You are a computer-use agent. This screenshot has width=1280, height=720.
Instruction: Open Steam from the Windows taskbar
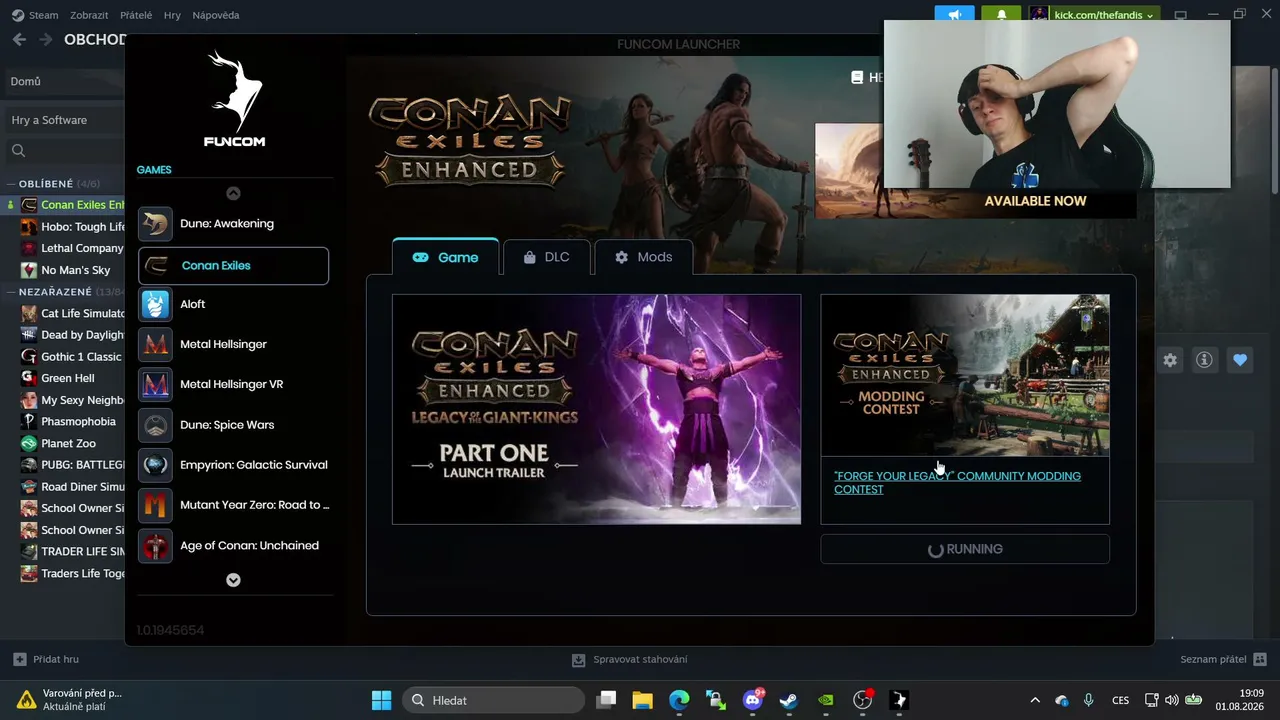click(x=789, y=700)
